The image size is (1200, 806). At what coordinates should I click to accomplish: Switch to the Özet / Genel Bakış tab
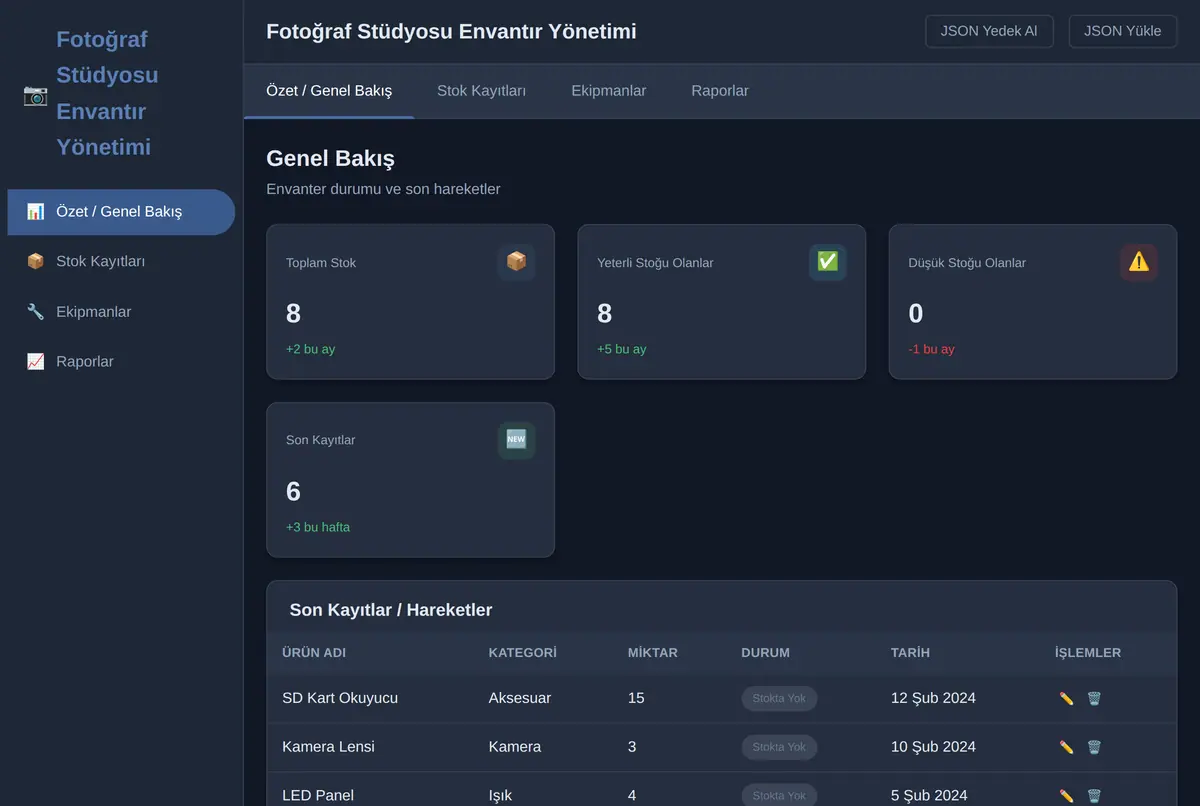click(x=329, y=91)
